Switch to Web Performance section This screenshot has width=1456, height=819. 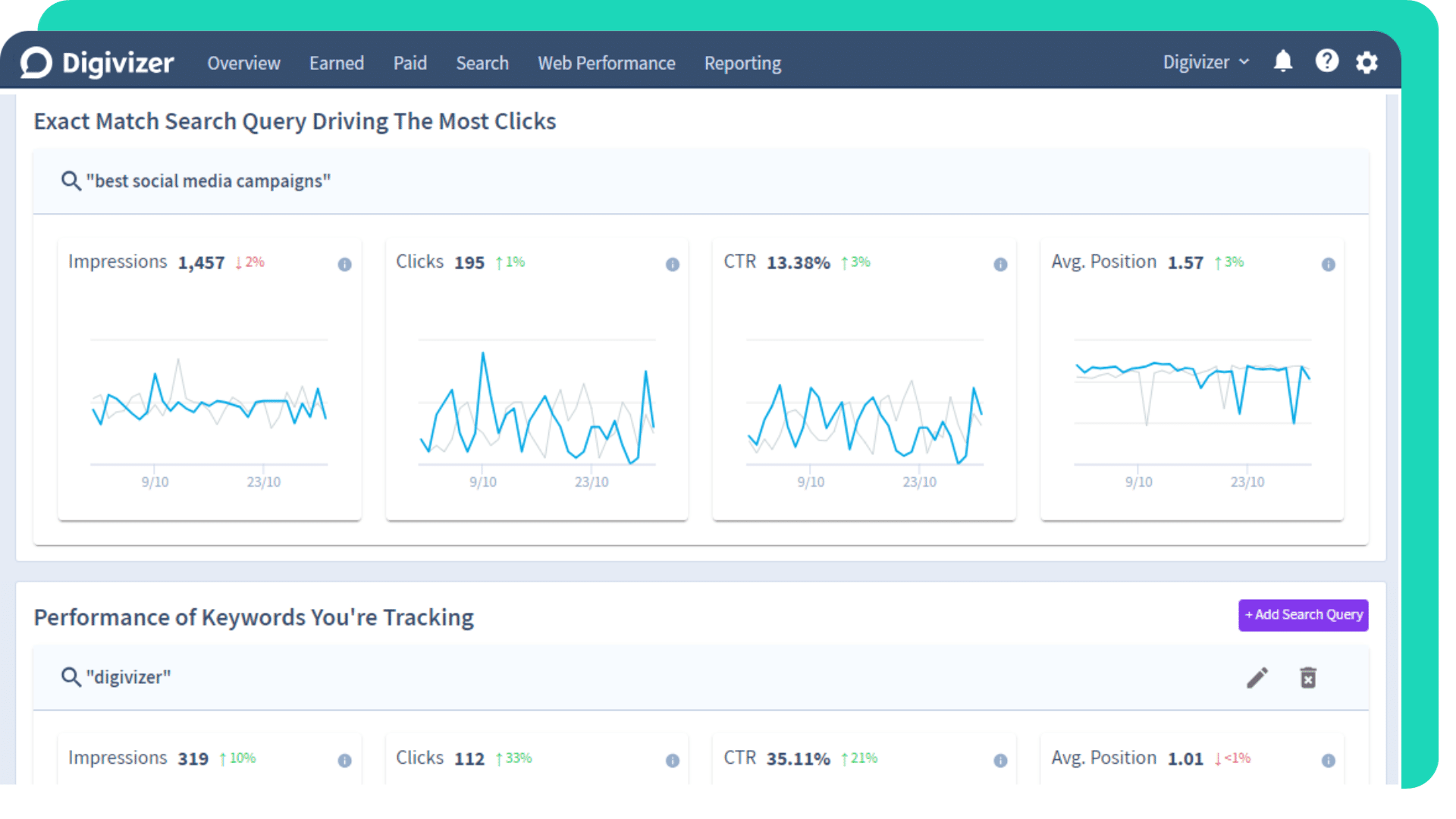pos(606,63)
